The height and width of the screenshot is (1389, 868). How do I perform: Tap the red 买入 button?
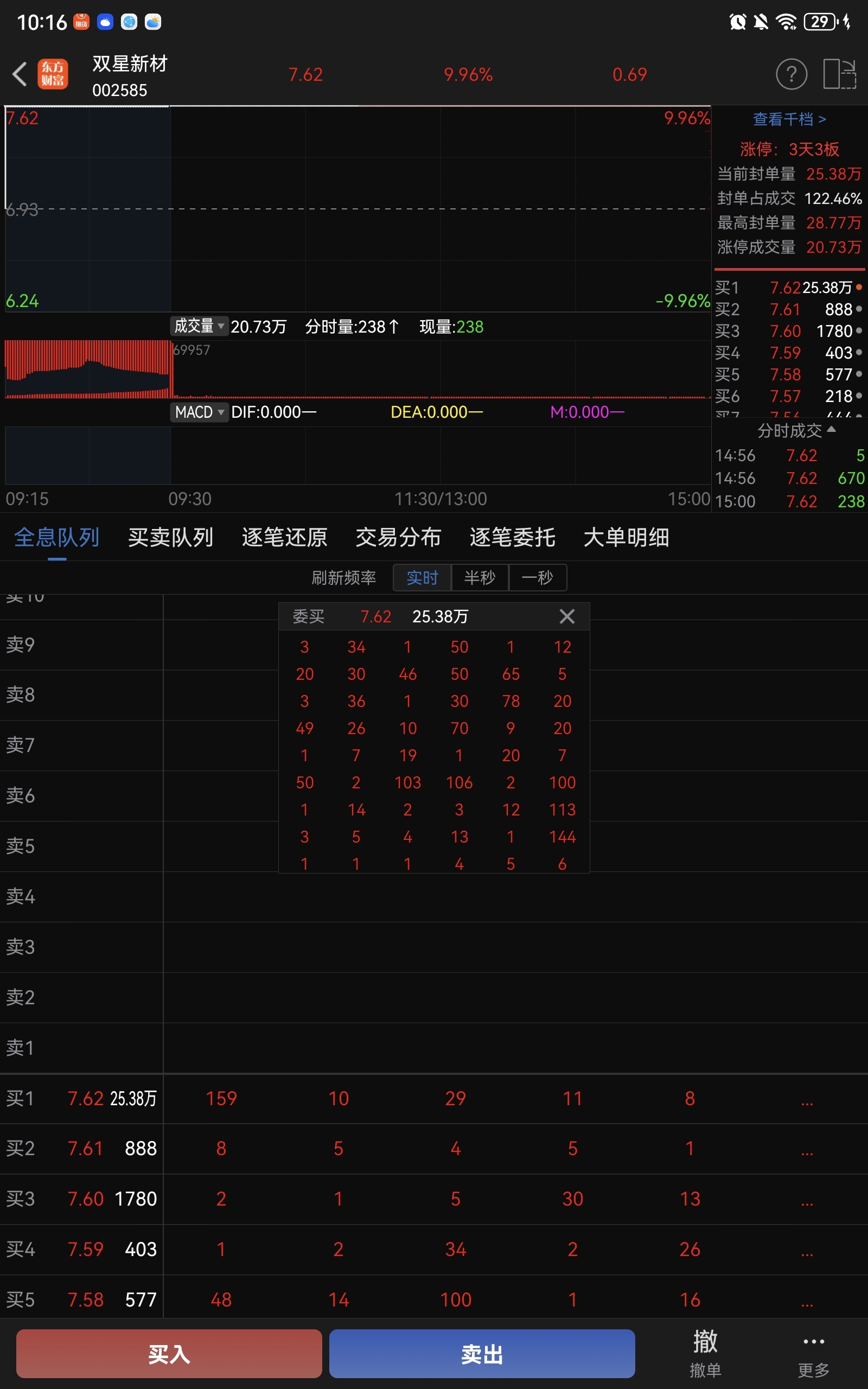(169, 1353)
